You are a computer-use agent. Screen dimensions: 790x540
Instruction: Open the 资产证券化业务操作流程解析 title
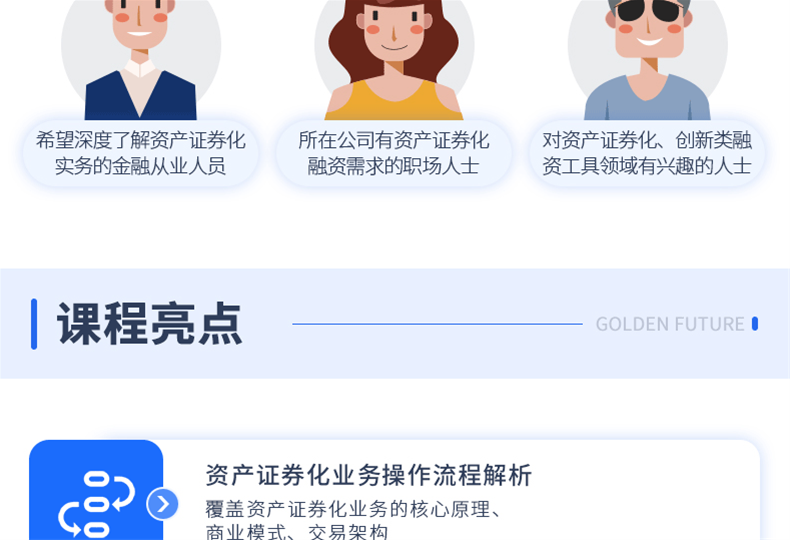(368, 475)
